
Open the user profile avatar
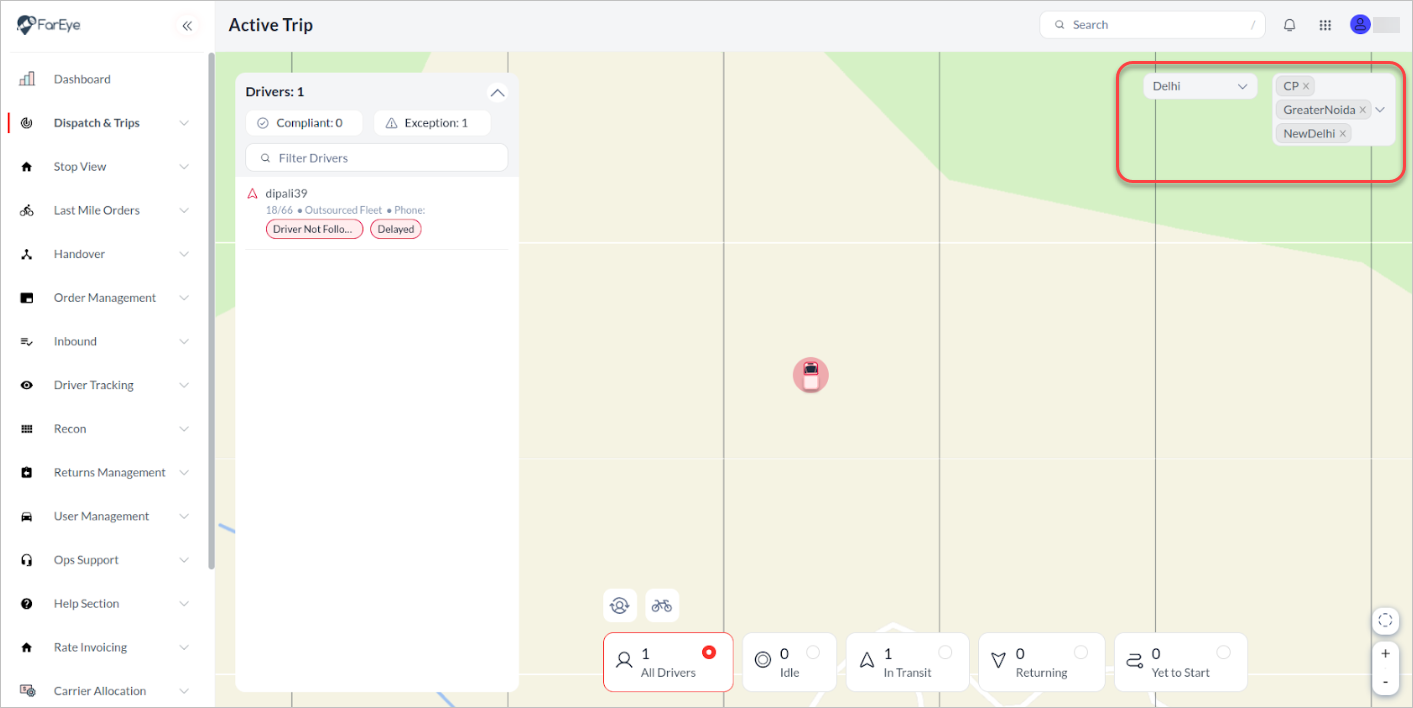click(x=1359, y=25)
